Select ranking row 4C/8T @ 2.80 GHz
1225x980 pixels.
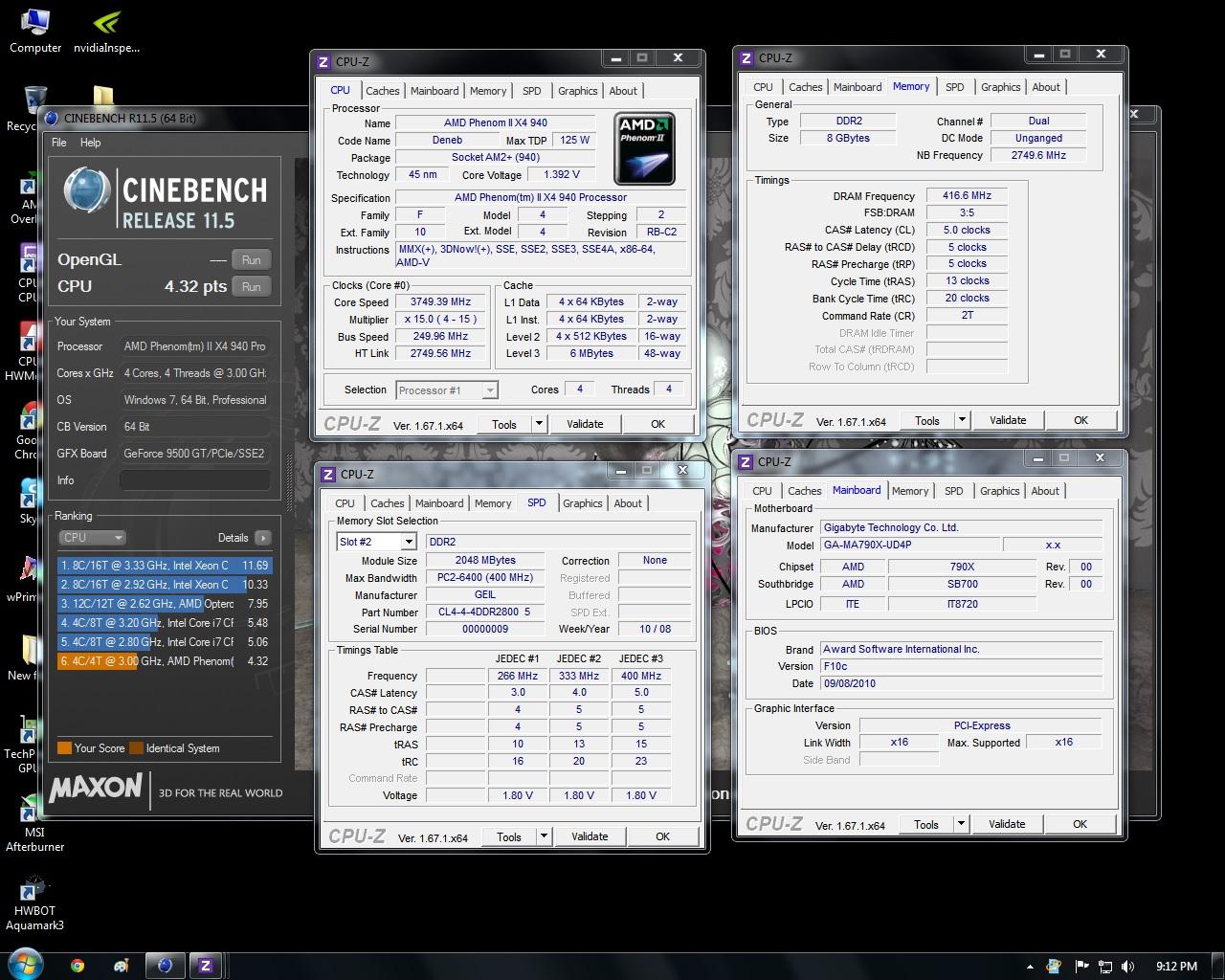(x=165, y=642)
